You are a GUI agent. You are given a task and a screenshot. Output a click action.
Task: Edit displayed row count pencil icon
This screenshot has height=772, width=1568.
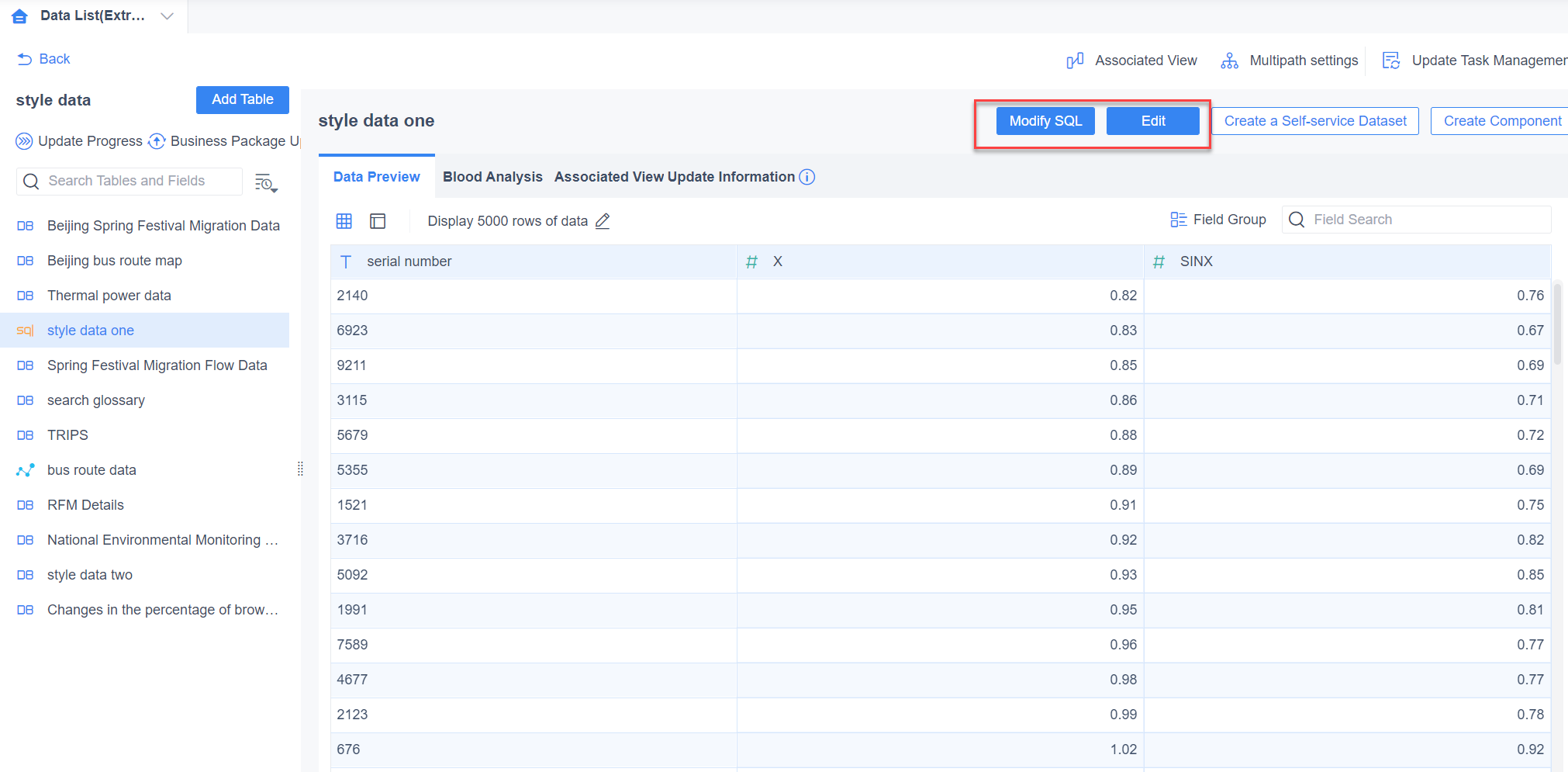pyautogui.click(x=603, y=221)
